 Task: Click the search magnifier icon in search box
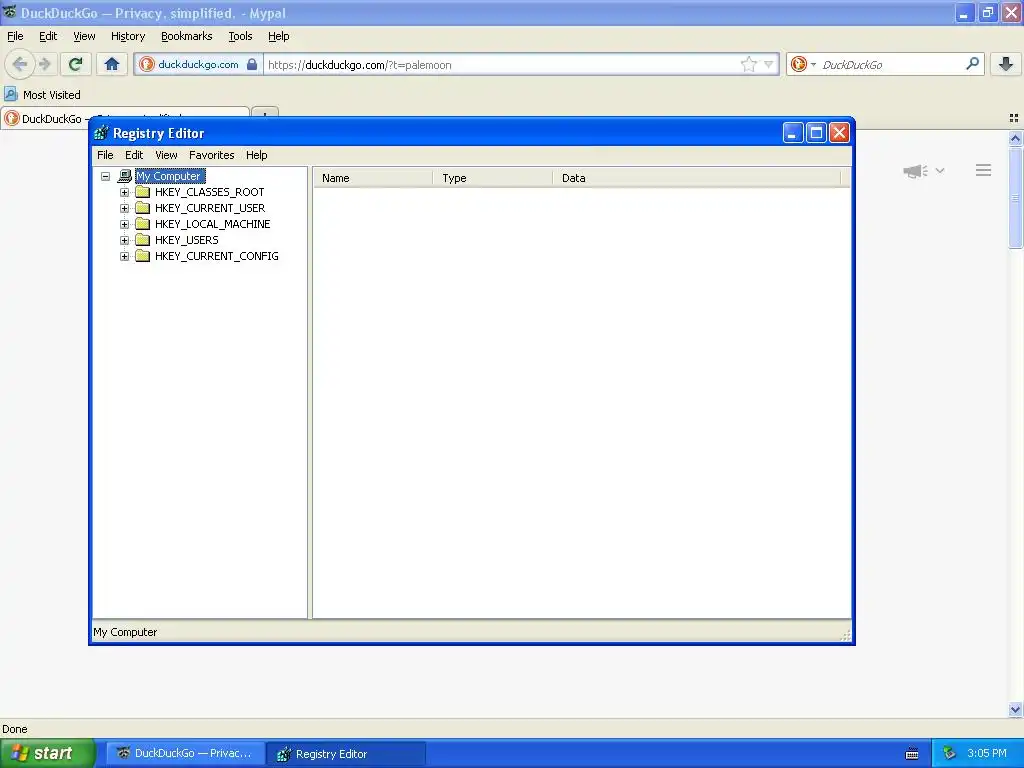[972, 64]
